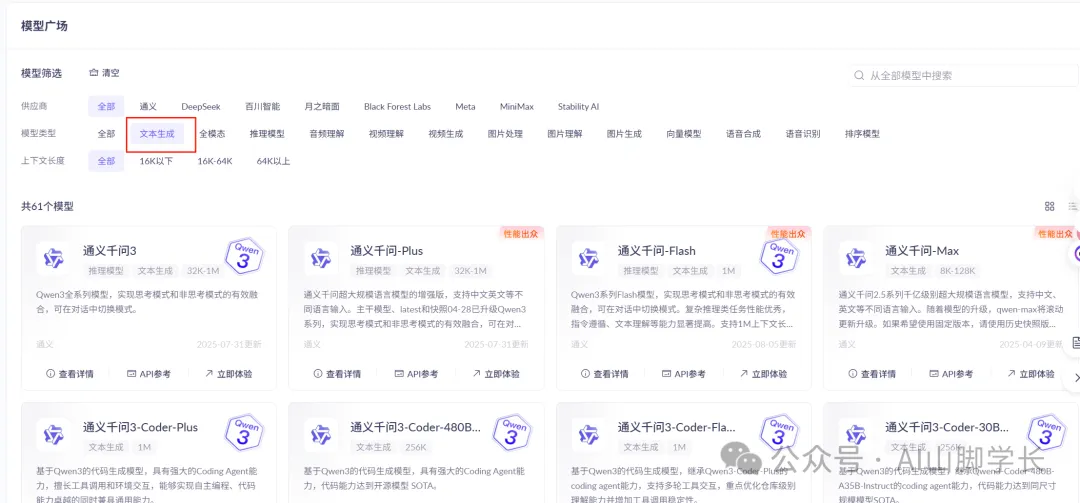Click Qwen3 badge on 通义千问3-Coder-Plus card

point(245,433)
